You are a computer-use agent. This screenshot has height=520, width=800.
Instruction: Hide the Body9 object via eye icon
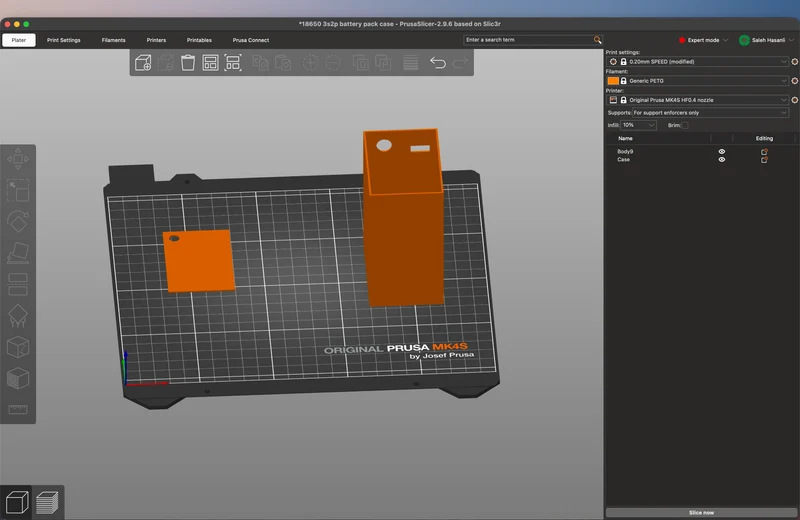tap(721, 152)
